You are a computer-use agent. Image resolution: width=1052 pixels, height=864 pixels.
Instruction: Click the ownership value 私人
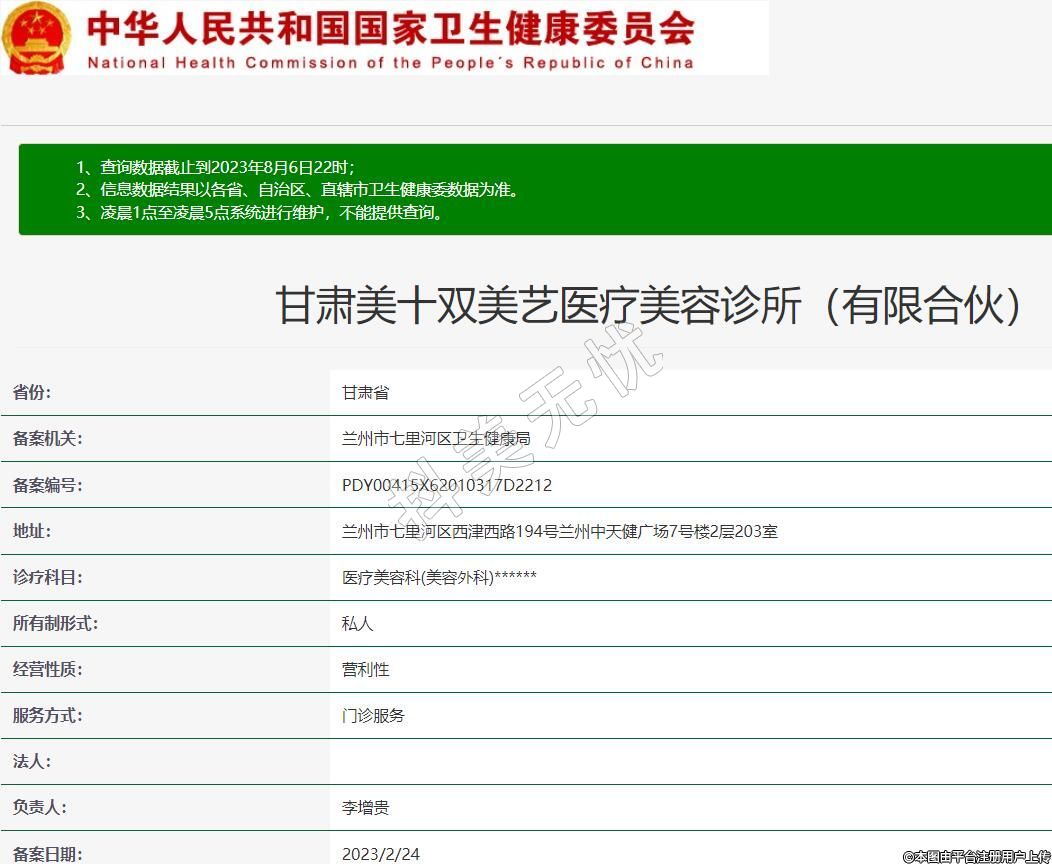[x=357, y=623]
